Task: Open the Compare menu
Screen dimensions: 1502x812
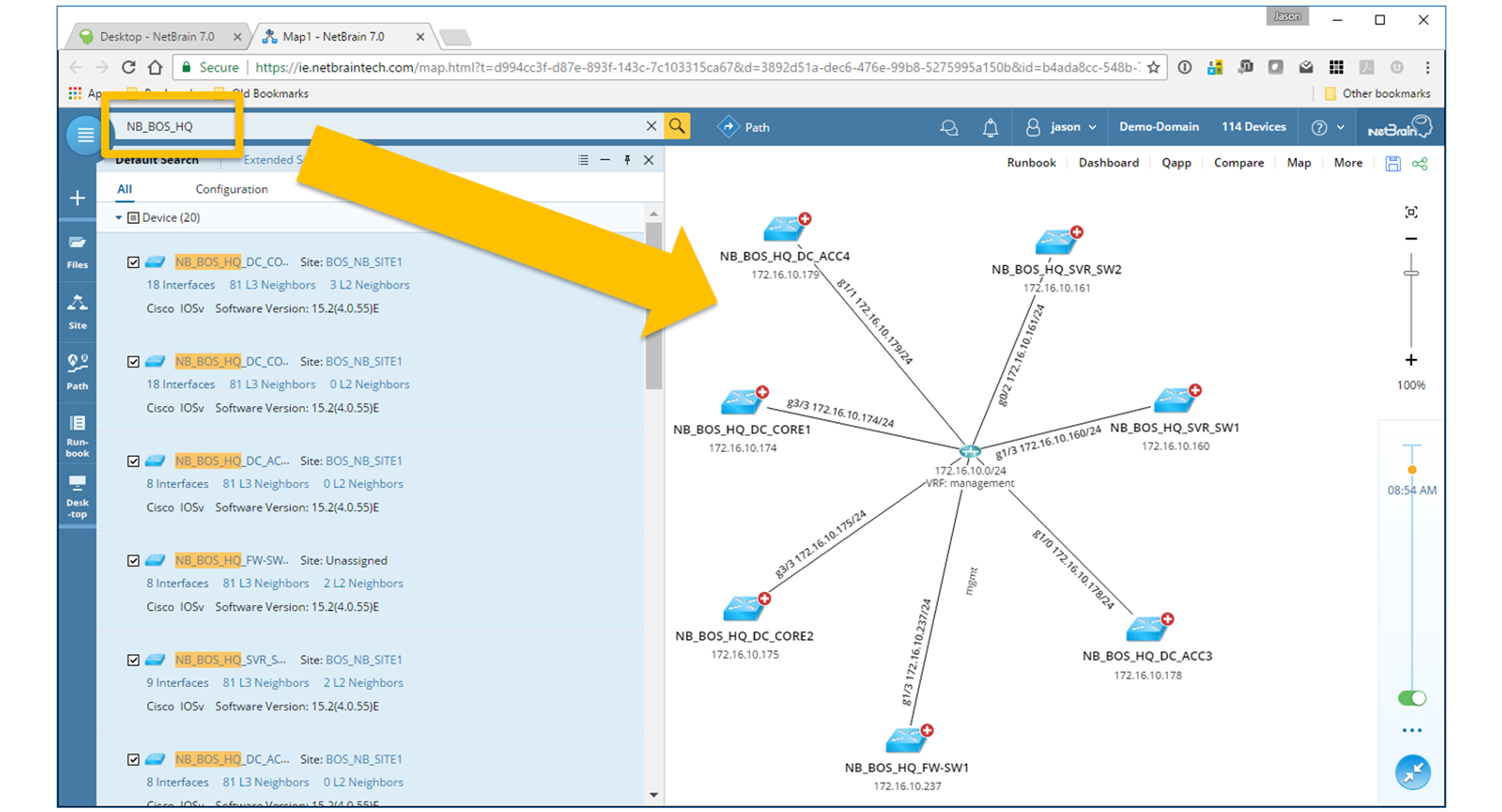Action: click(x=1238, y=163)
